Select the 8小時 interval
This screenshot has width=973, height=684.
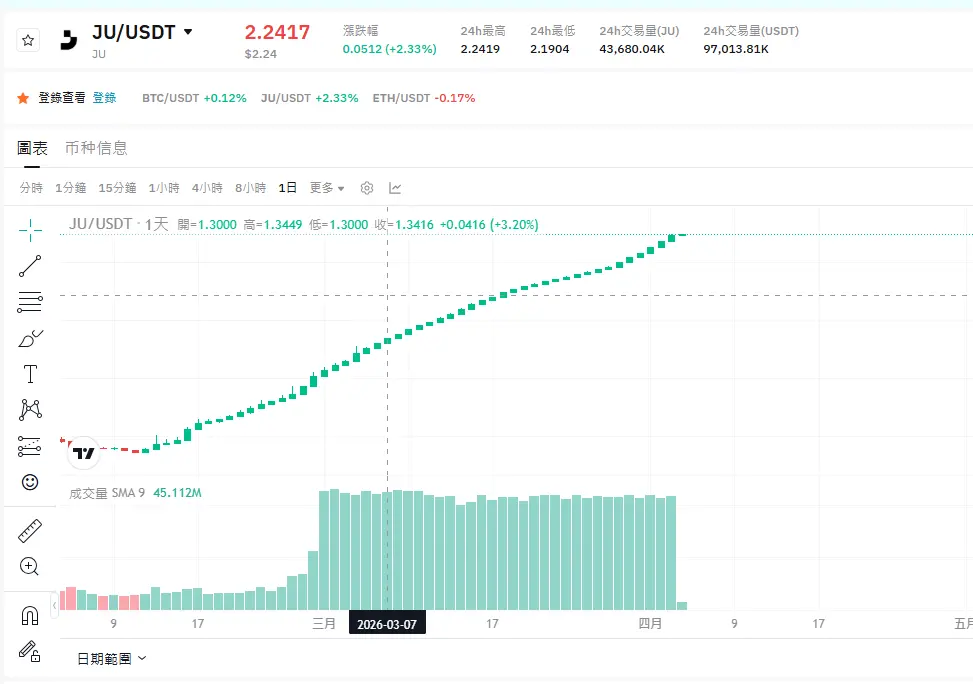[x=251, y=187]
